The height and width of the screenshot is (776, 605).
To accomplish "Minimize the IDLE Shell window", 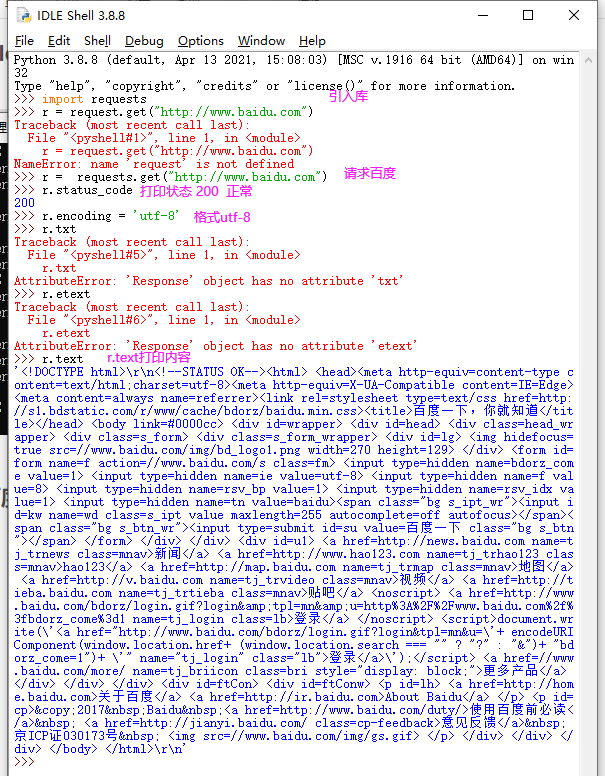I will (x=483, y=15).
